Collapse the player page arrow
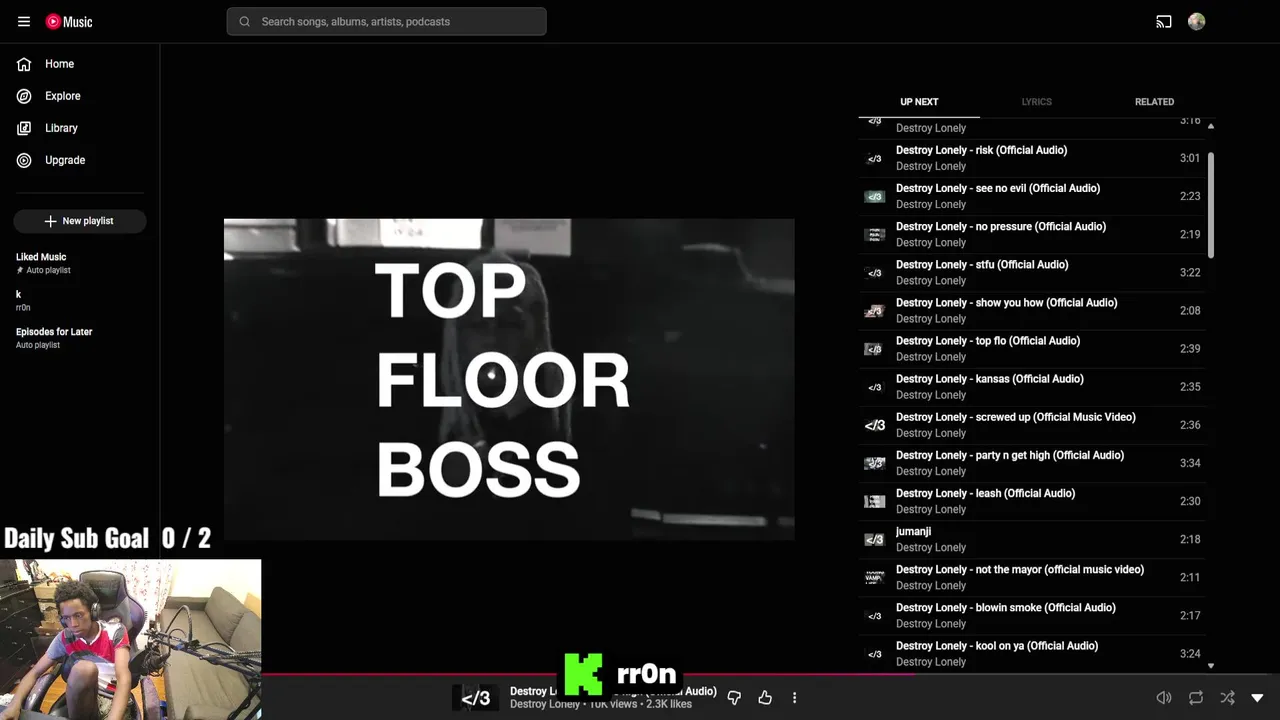Screen dimensions: 1280x720 click(1257, 697)
